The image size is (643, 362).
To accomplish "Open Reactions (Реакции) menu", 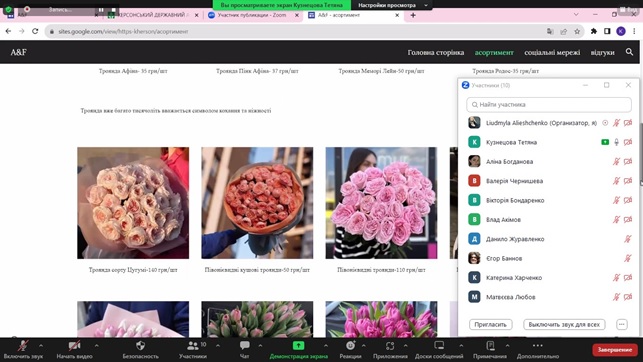I will pos(350,350).
